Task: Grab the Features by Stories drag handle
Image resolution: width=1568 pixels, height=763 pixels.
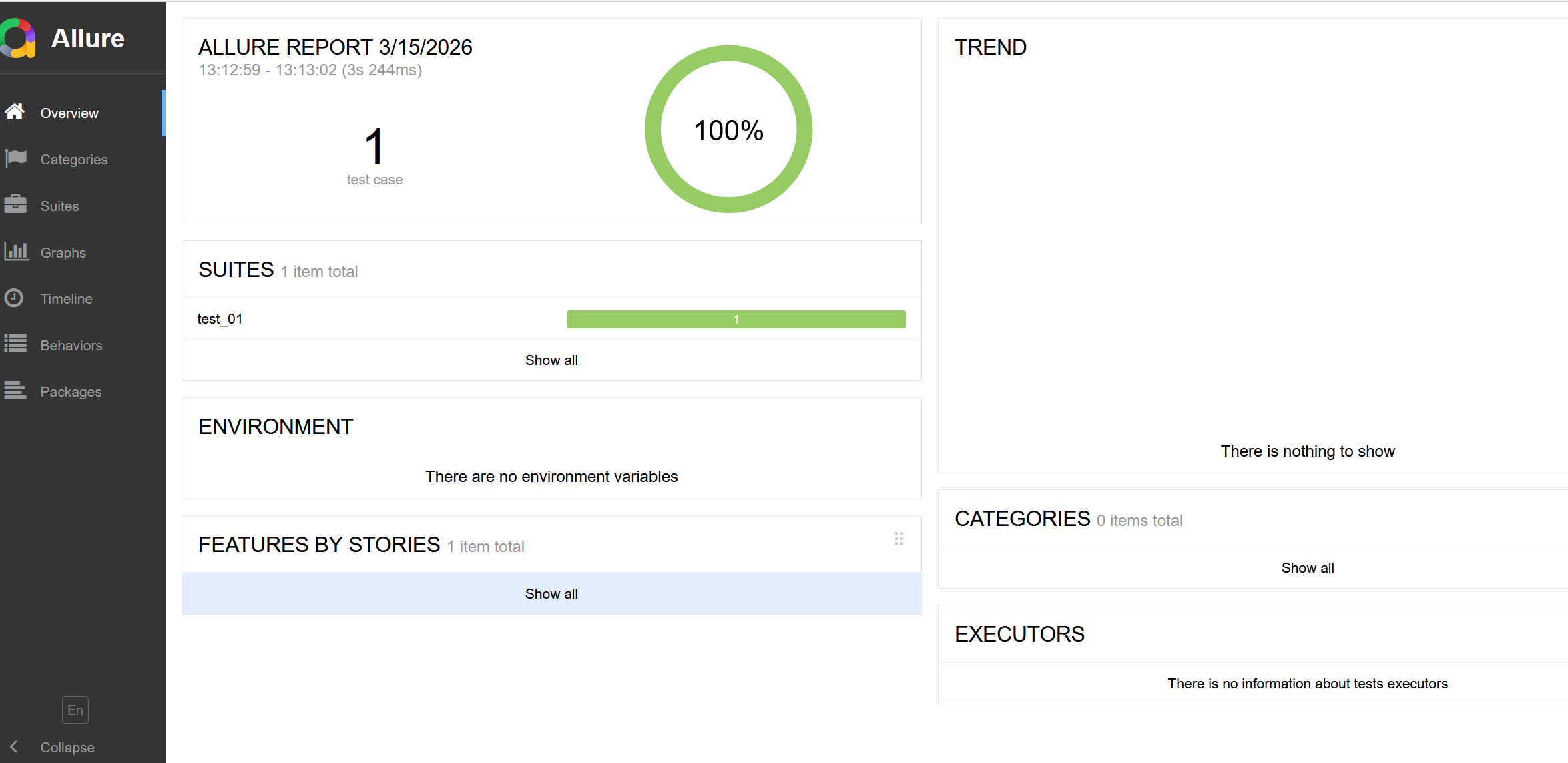Action: [898, 539]
